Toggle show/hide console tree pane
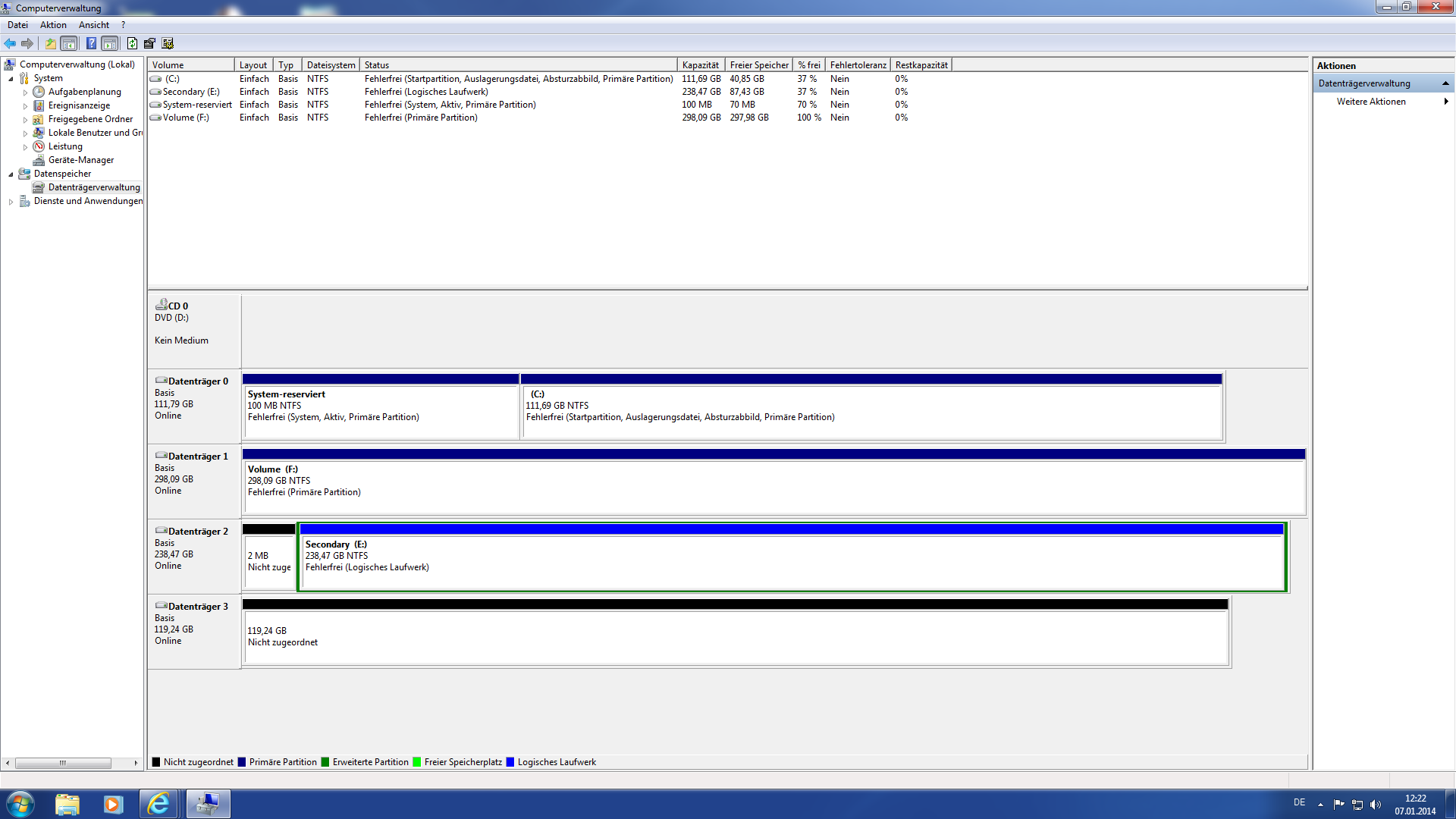The width and height of the screenshot is (1456, 819). point(69,43)
